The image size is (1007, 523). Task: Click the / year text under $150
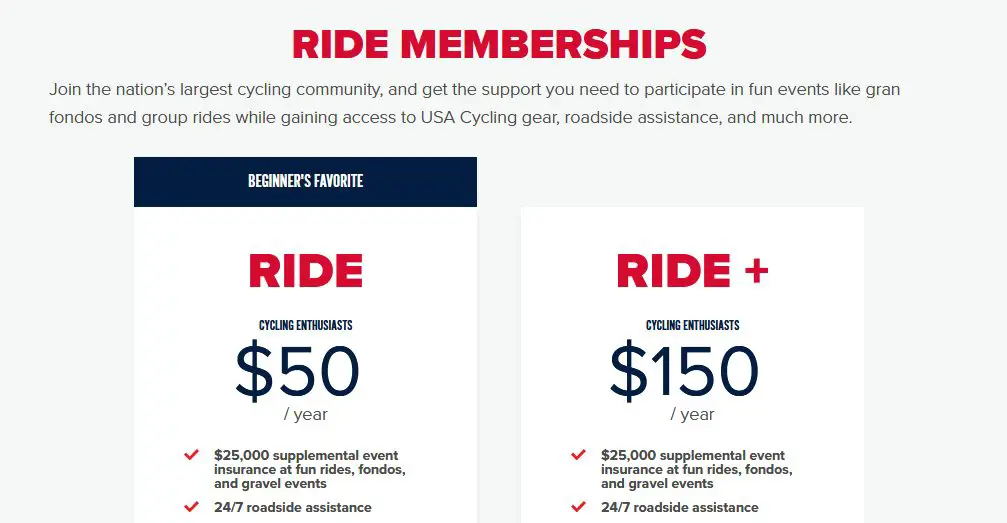[x=692, y=415]
